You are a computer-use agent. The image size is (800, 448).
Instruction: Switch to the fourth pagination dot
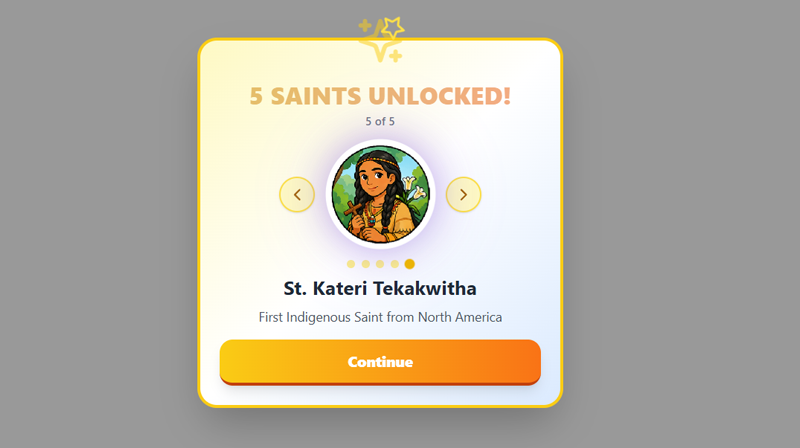tap(394, 264)
